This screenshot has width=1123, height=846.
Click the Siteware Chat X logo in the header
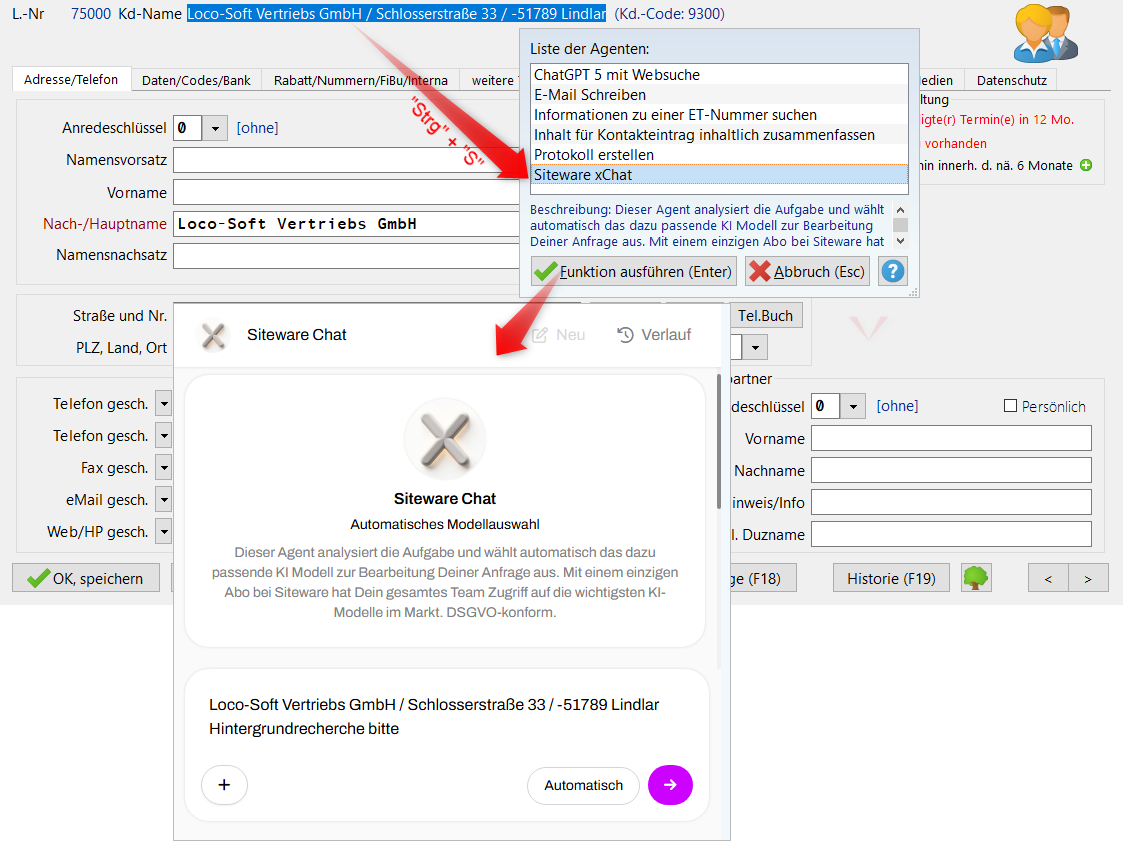(x=212, y=334)
